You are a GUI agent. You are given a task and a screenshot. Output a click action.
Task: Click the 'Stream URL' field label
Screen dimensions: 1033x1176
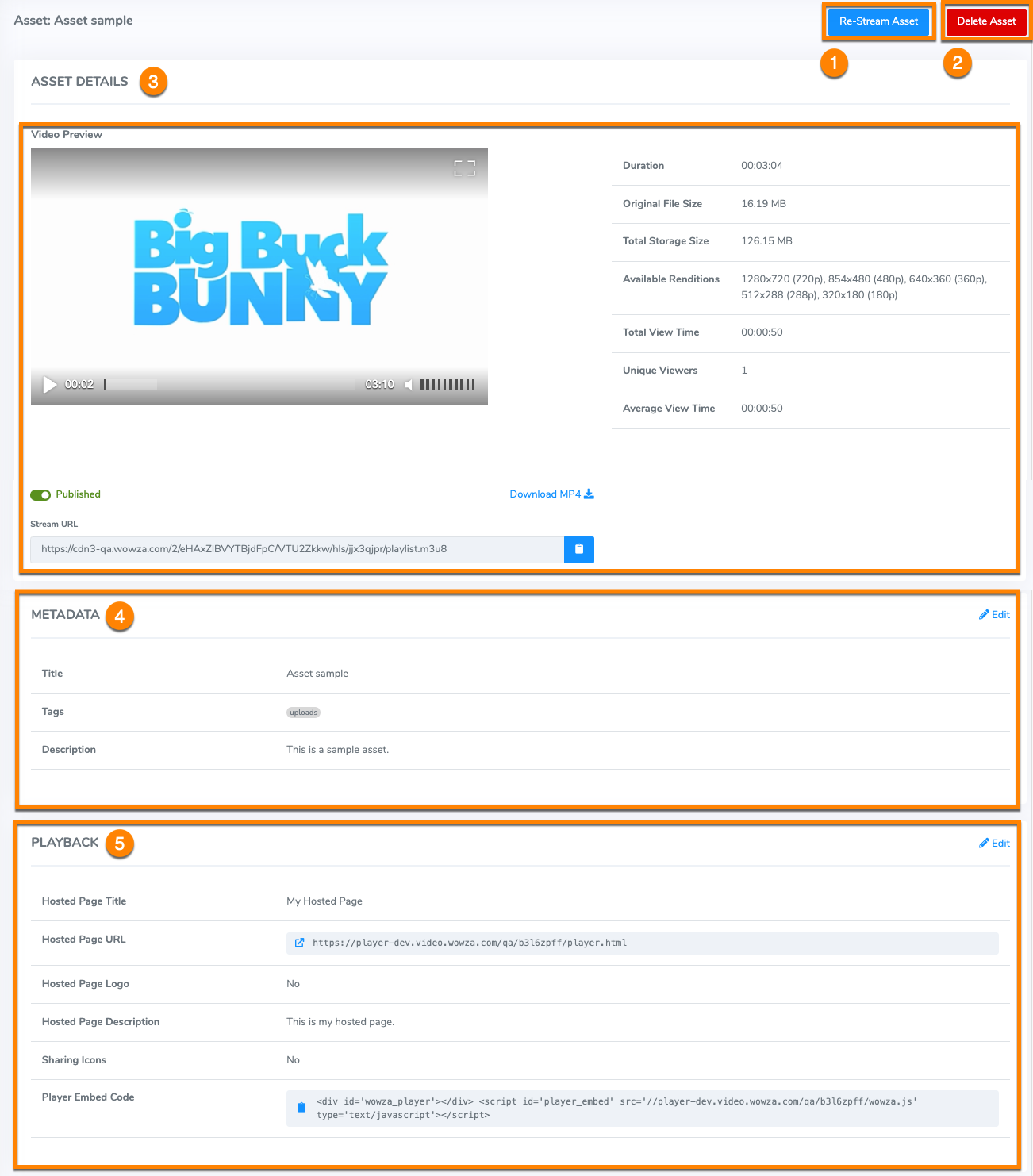(54, 524)
